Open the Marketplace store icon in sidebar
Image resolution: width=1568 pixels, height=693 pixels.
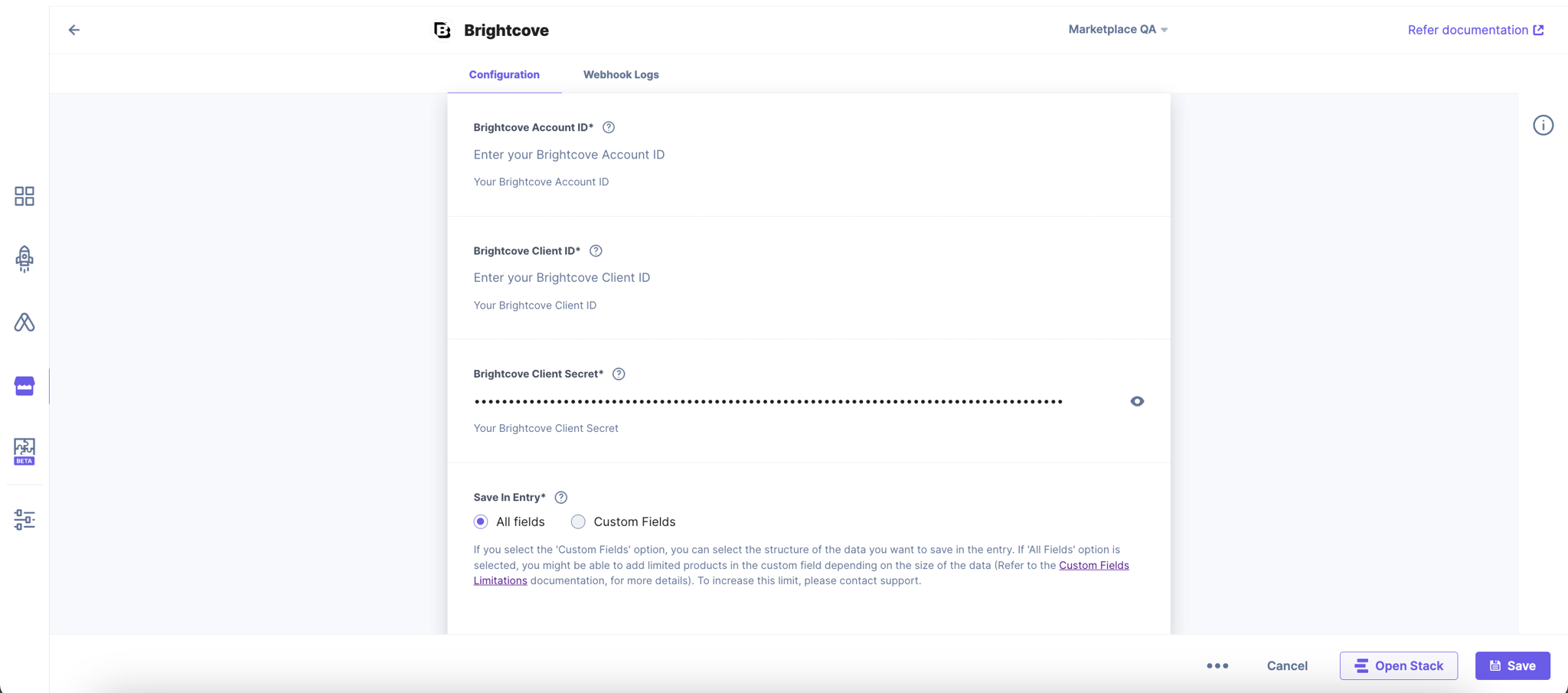pos(24,386)
